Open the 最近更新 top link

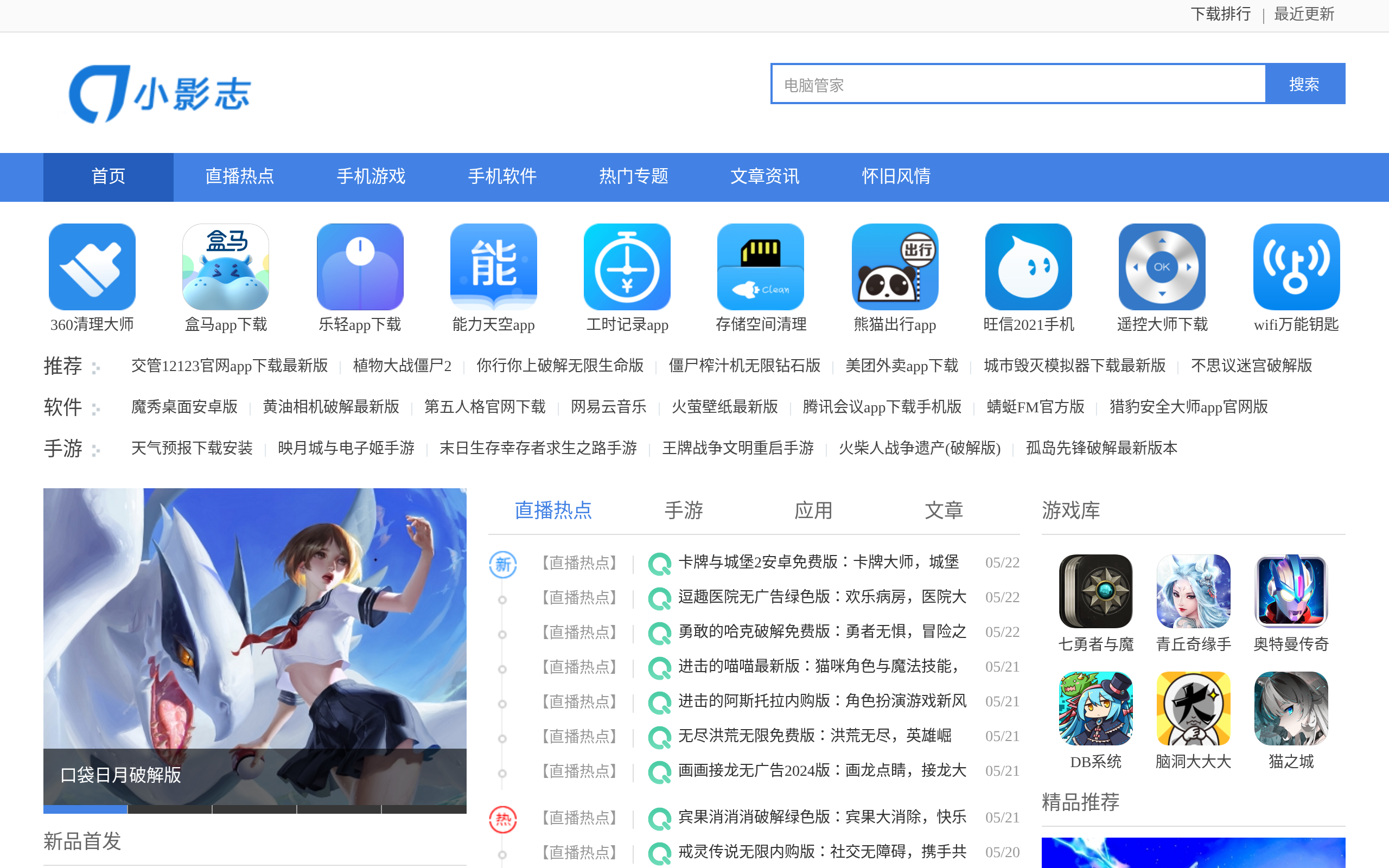[1304, 14]
